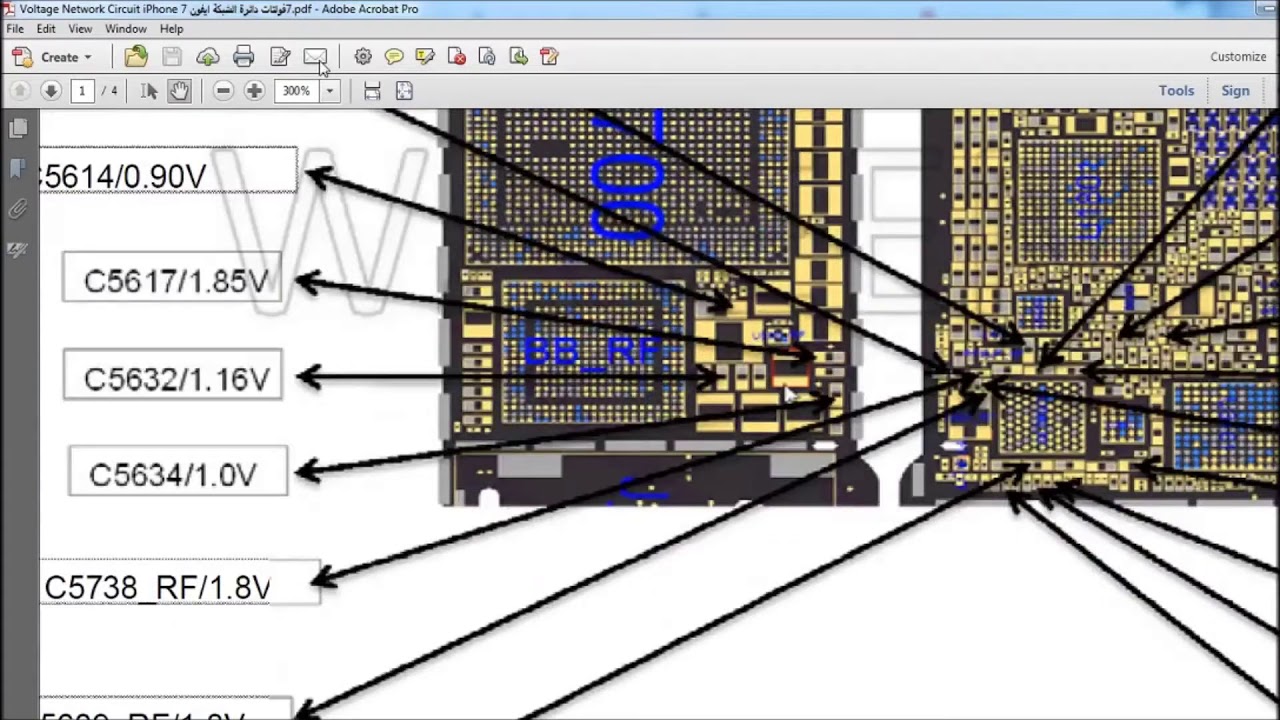1280x720 pixels.
Task: Click the Save file floppy icon
Action: pos(172,57)
